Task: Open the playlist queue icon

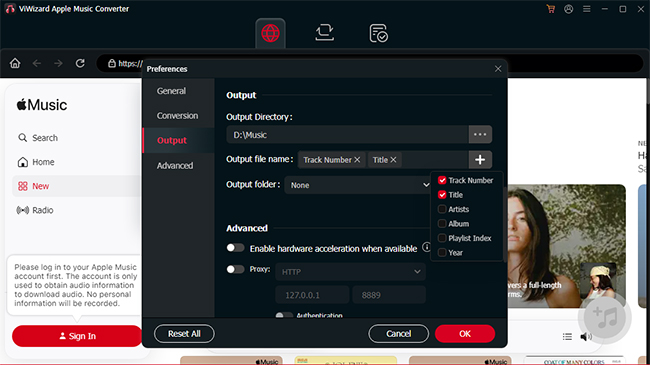Action: coord(567,336)
